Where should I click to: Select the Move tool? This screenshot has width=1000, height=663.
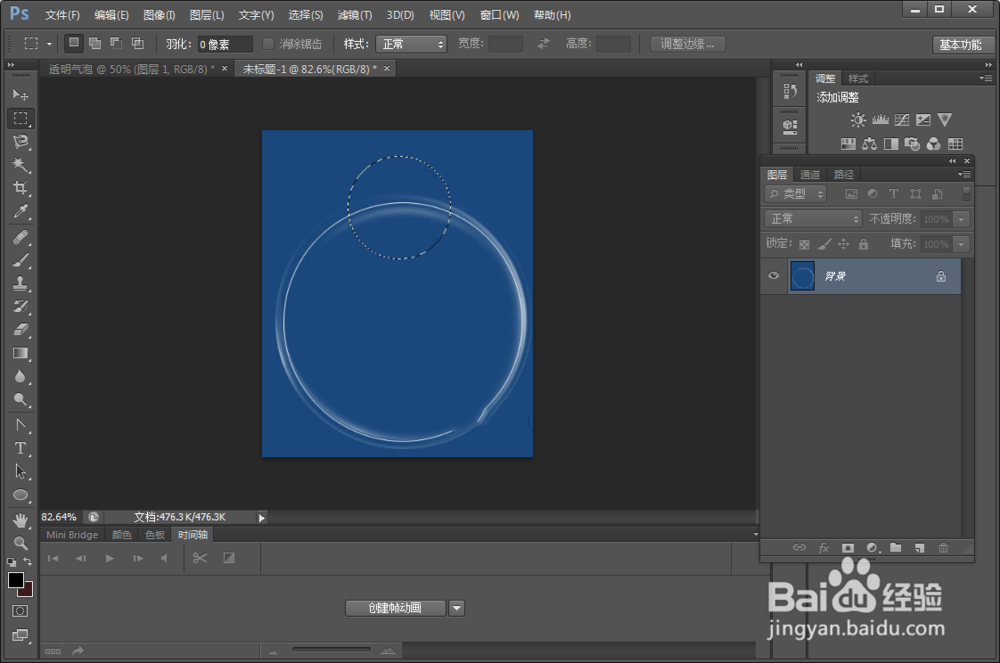(x=20, y=95)
